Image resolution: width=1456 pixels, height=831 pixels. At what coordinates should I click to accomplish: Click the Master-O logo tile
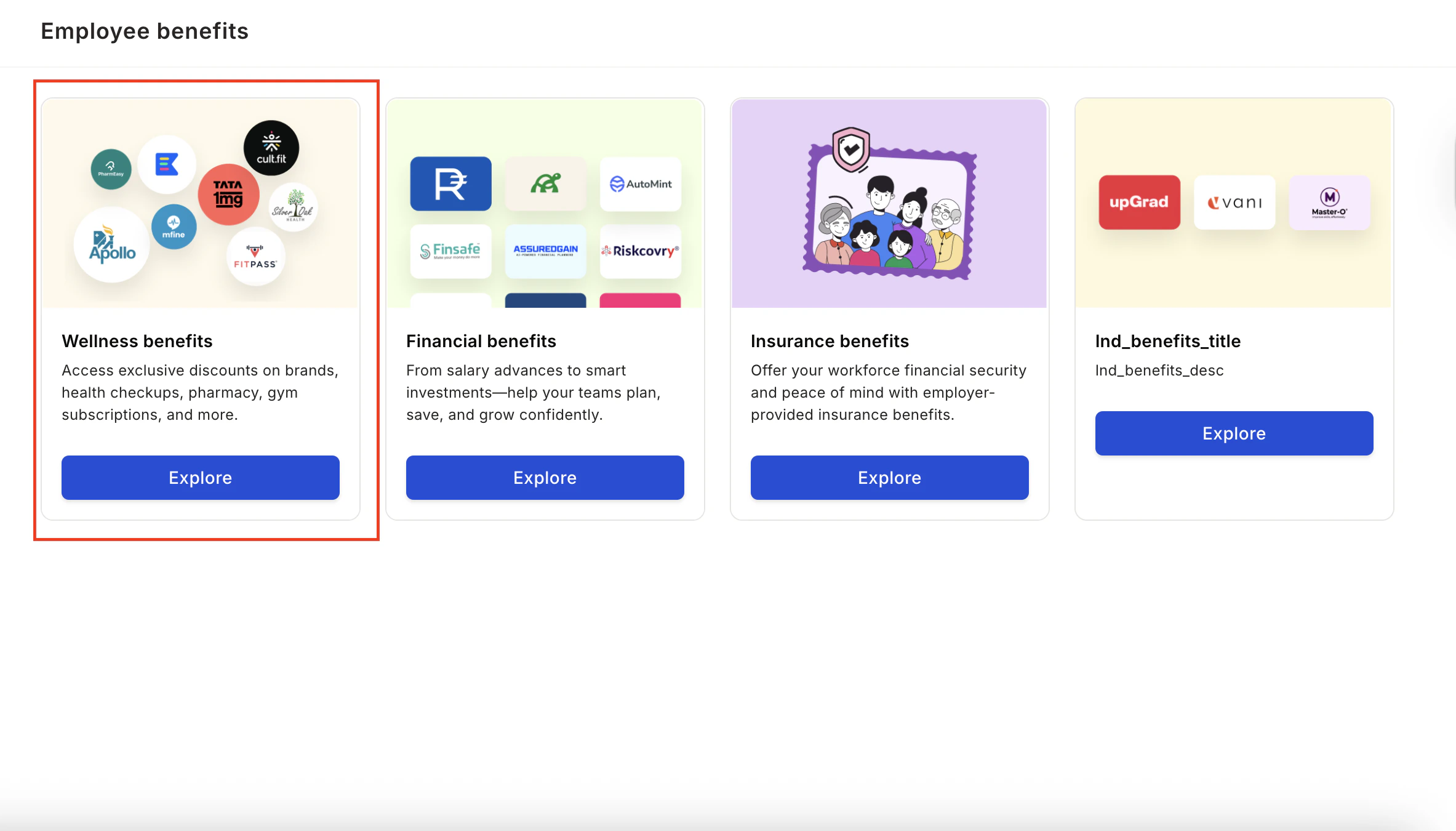click(1329, 203)
